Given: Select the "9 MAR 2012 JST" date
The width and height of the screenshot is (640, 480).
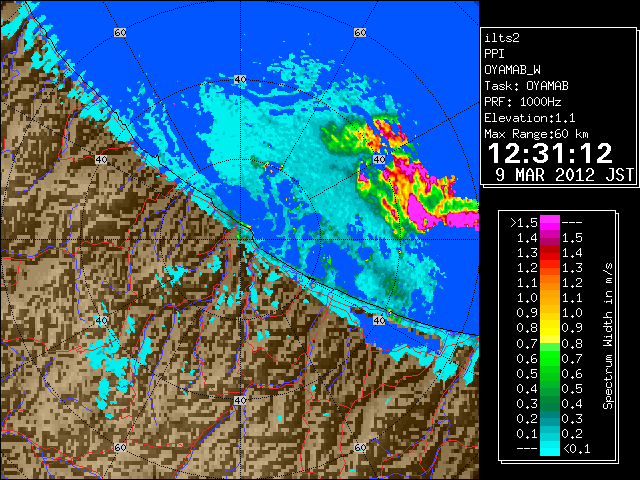Looking at the screenshot, I should (x=564, y=175).
